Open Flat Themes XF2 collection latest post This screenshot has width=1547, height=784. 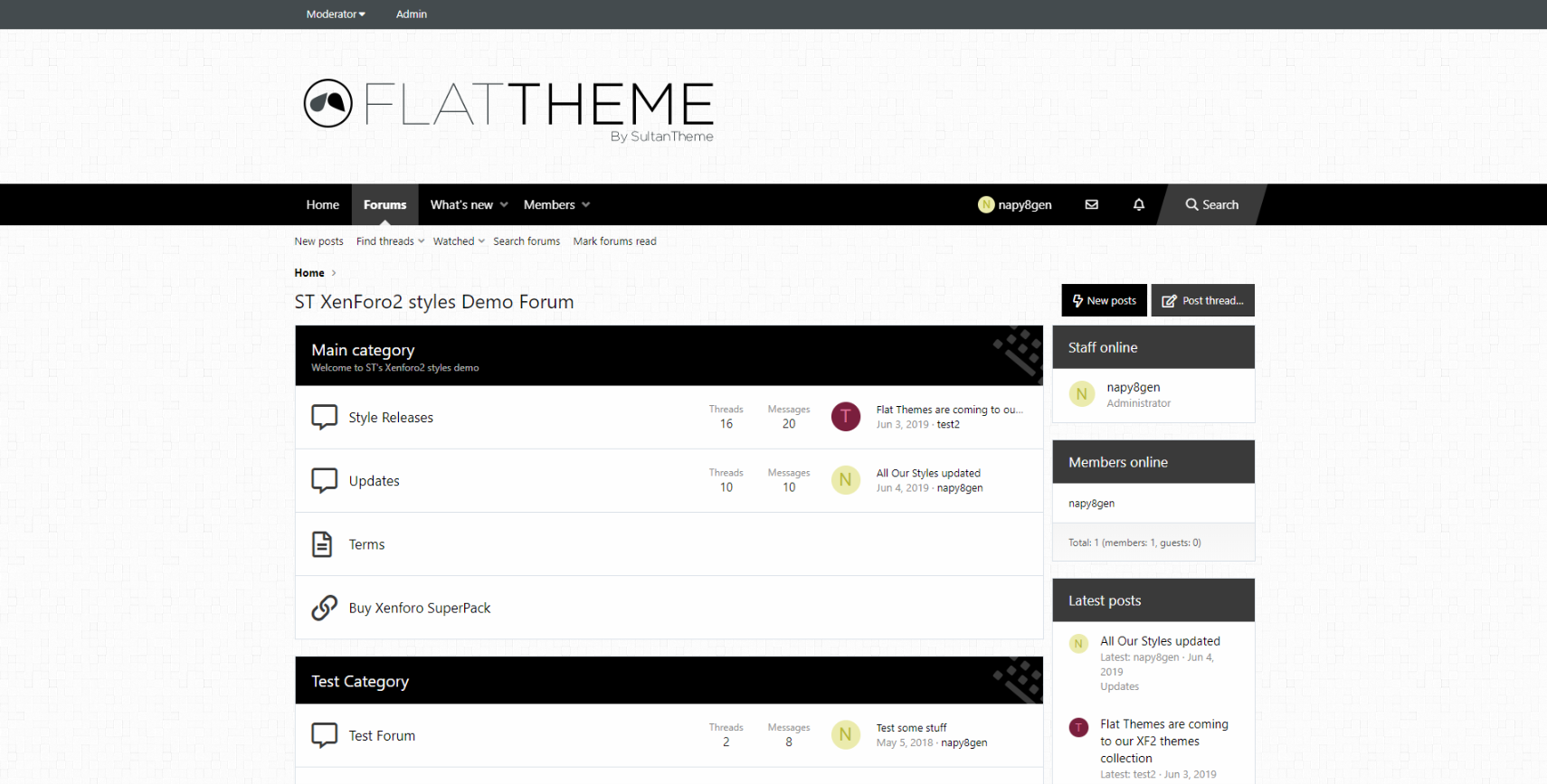point(1164,741)
